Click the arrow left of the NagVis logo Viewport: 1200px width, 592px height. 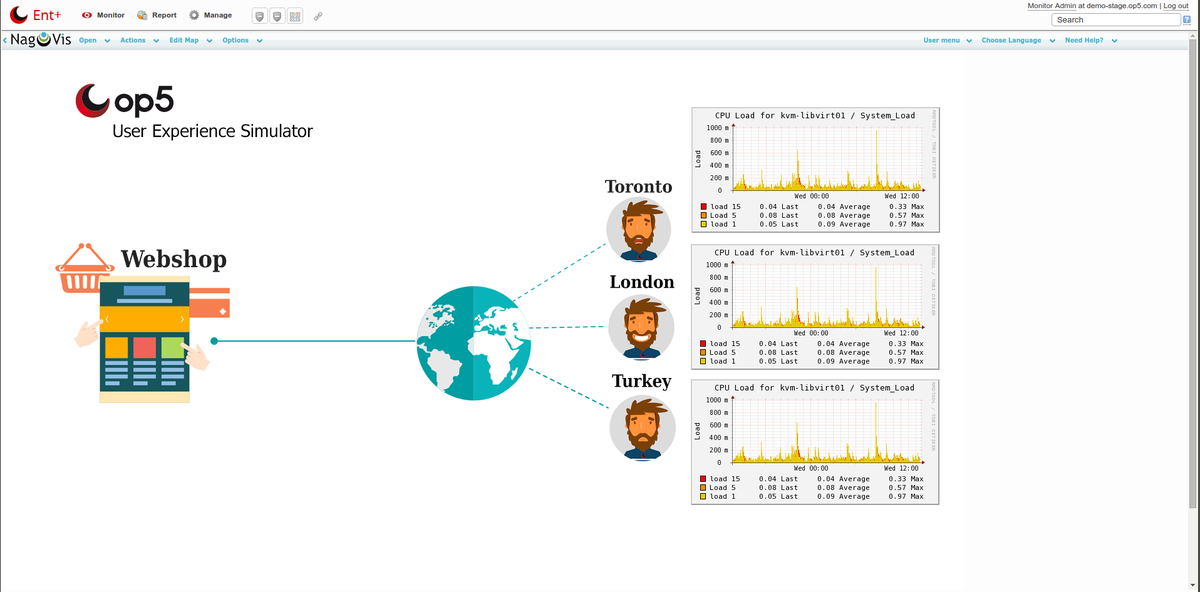click(x=4, y=40)
